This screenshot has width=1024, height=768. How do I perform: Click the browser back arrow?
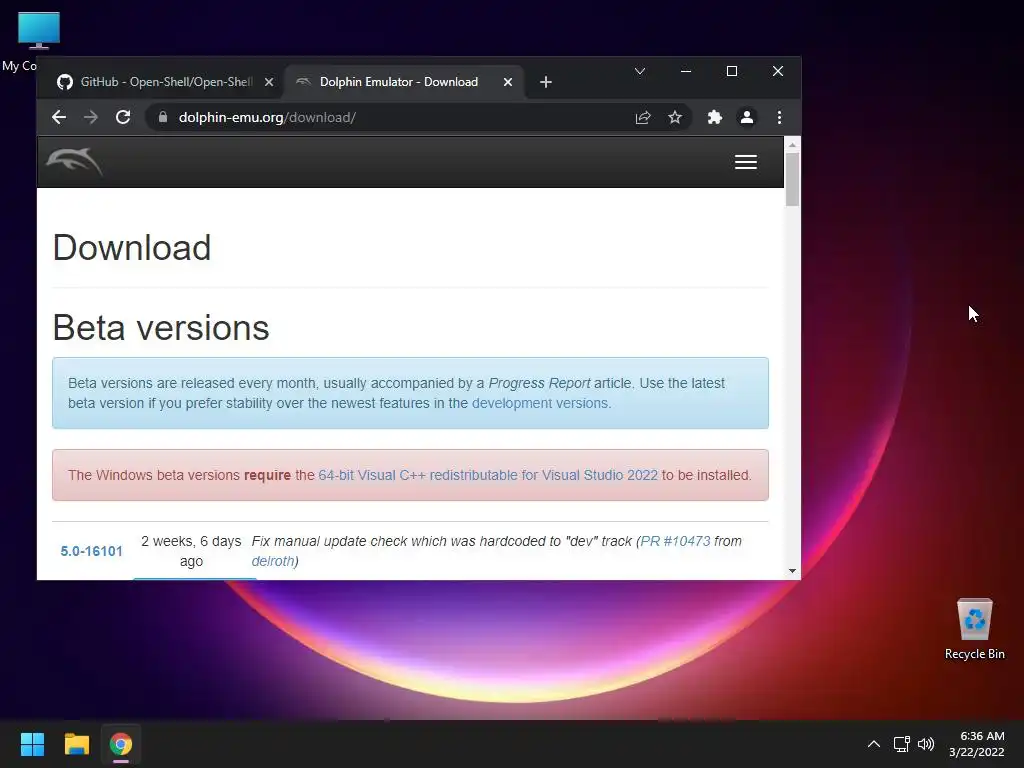[59, 118]
